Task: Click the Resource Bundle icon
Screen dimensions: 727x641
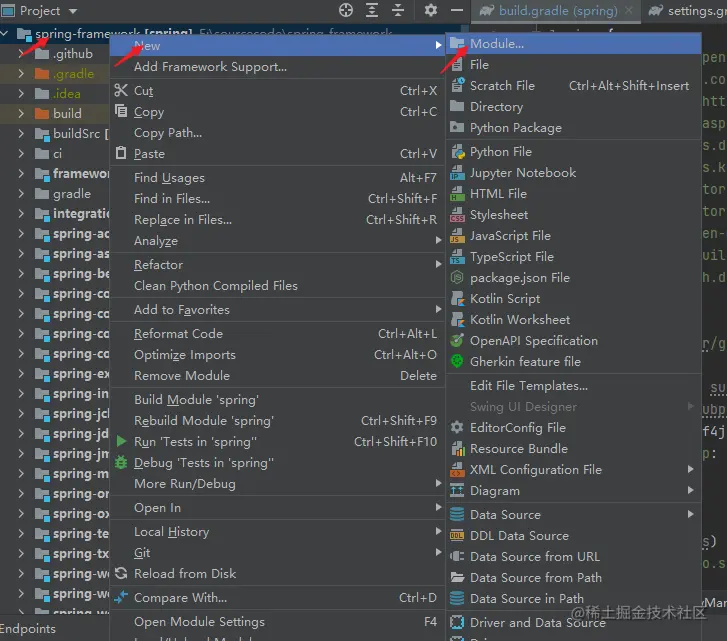Action: click(457, 448)
